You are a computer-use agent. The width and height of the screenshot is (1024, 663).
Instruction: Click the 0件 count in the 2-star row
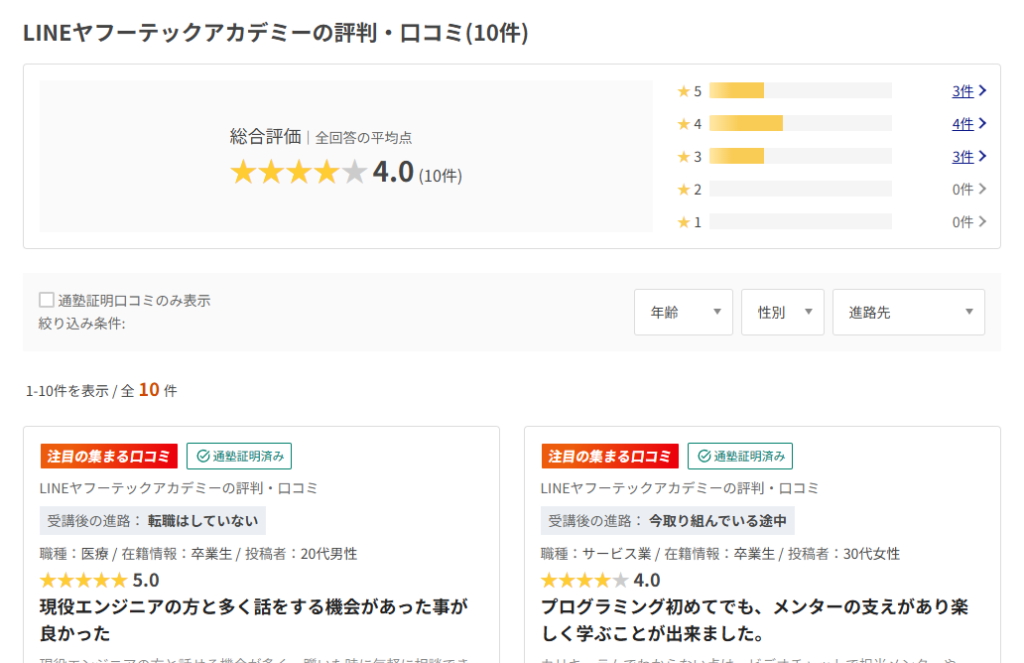click(963, 189)
